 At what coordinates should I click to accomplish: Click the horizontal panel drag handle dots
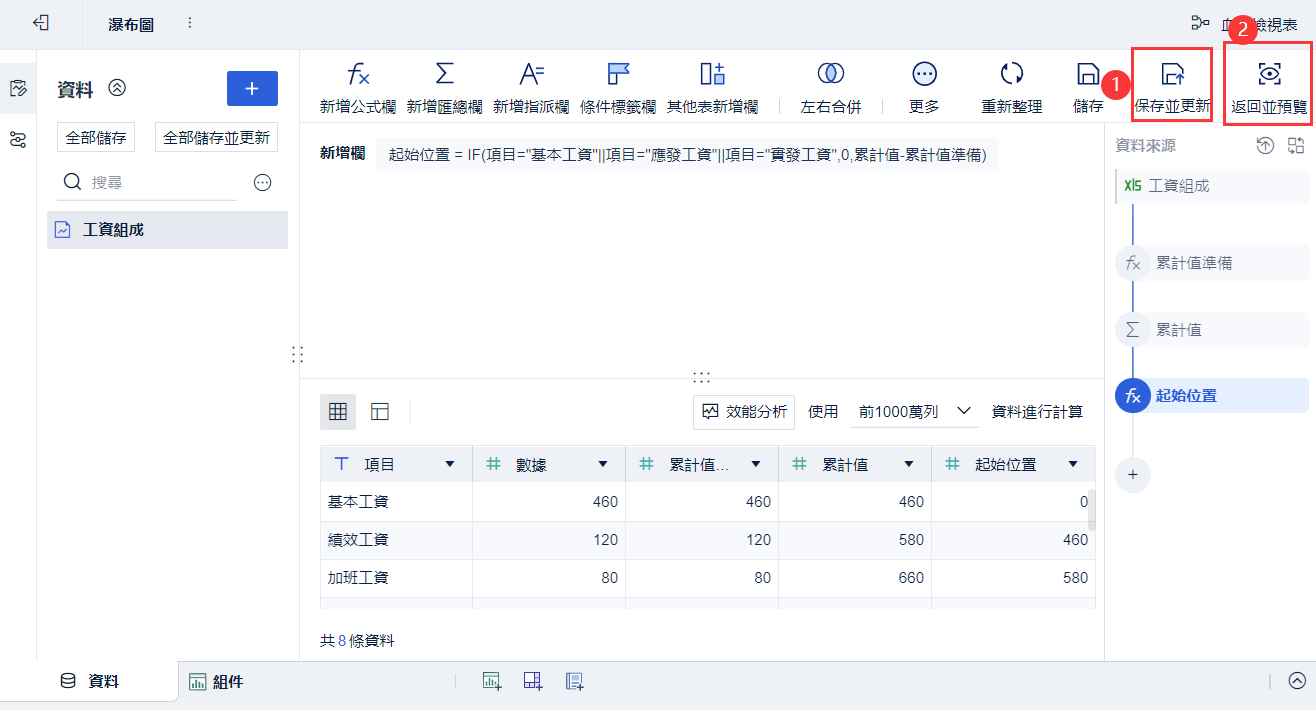[701, 378]
